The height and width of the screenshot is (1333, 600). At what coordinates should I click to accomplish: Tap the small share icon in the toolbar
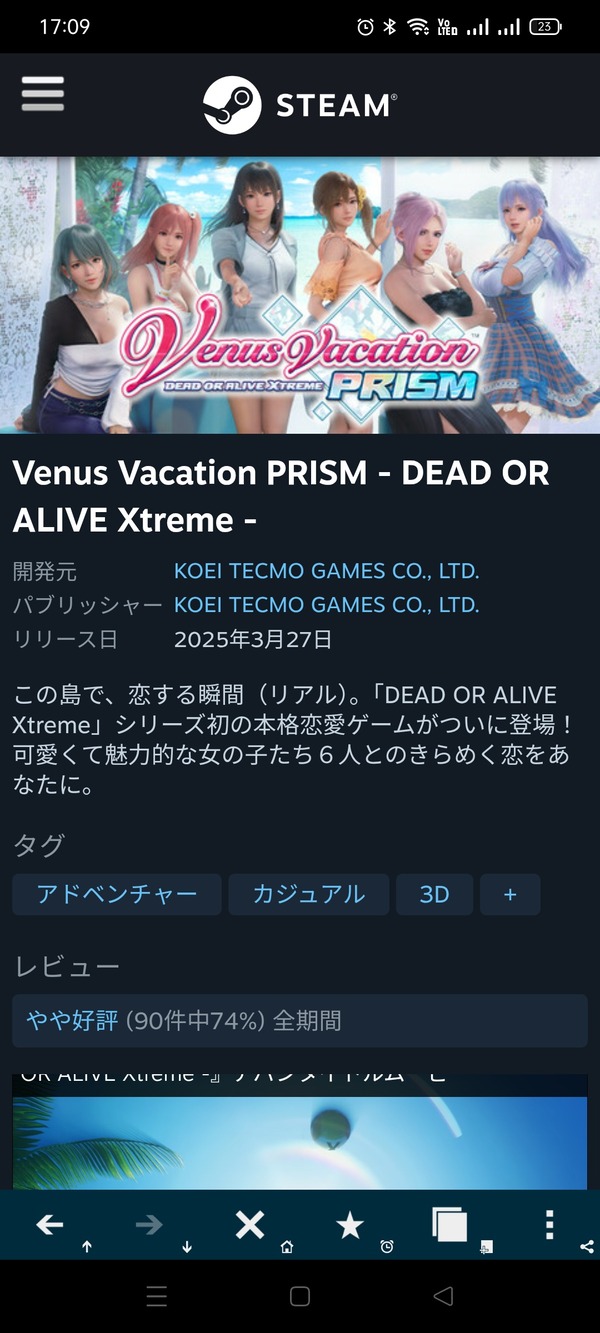coord(586,1247)
